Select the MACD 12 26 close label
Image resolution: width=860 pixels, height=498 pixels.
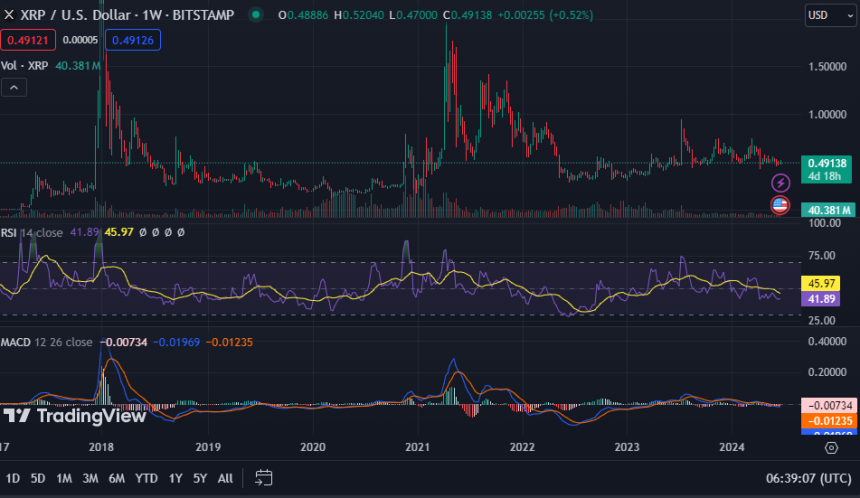(x=48, y=342)
